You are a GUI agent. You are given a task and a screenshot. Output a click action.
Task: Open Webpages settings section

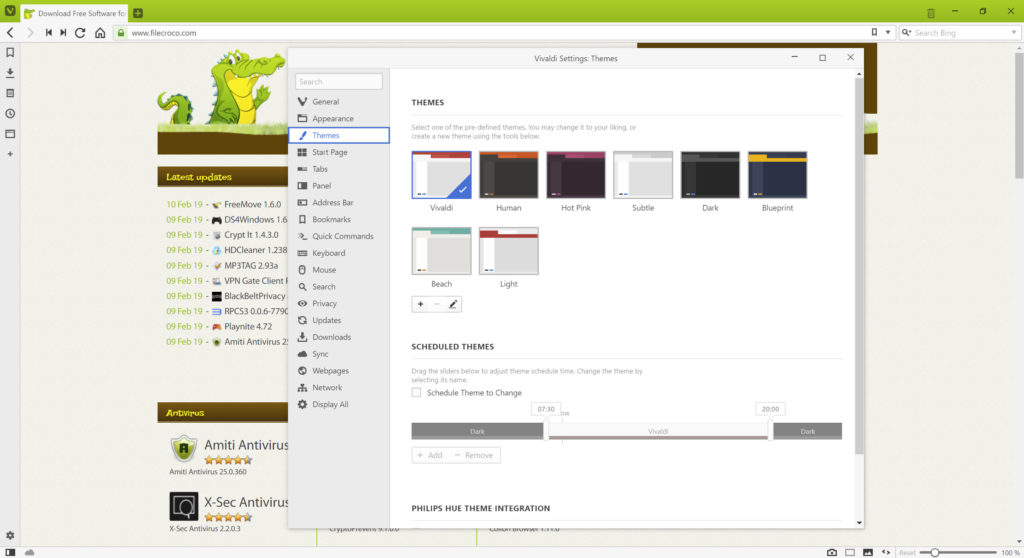coord(339,371)
